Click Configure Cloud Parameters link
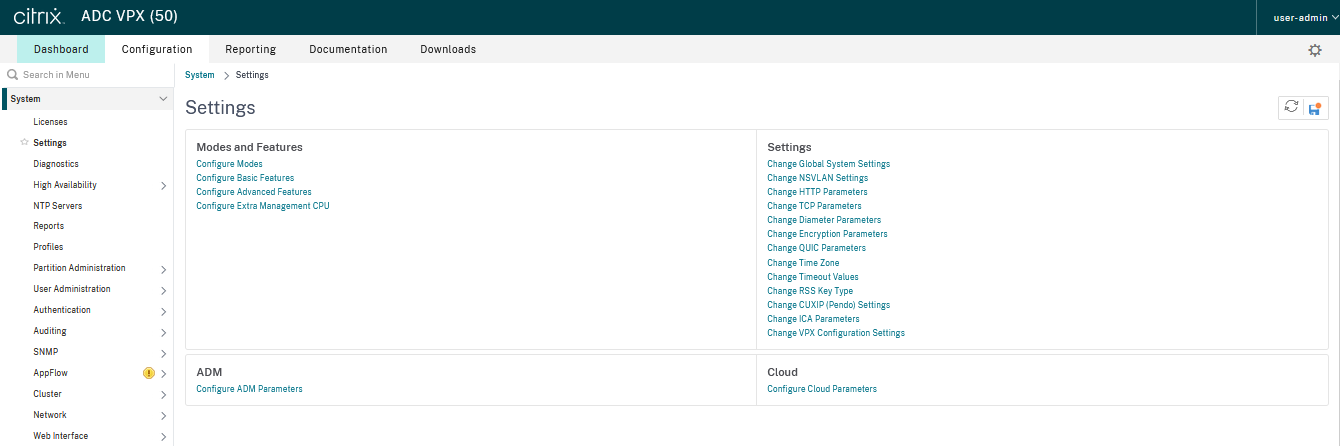 coord(822,389)
